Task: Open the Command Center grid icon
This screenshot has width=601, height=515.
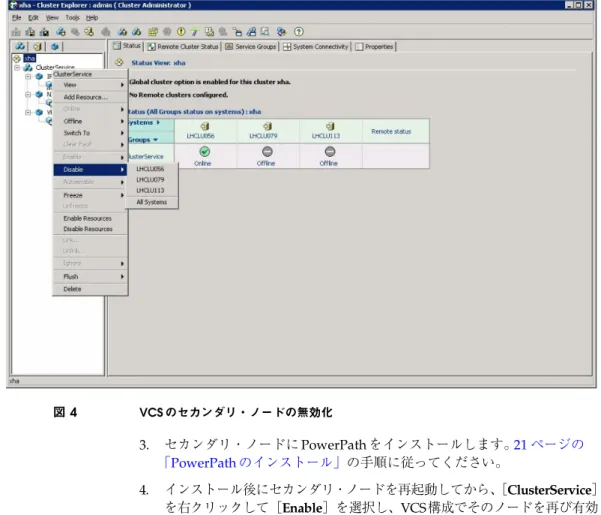Action: (x=153, y=32)
